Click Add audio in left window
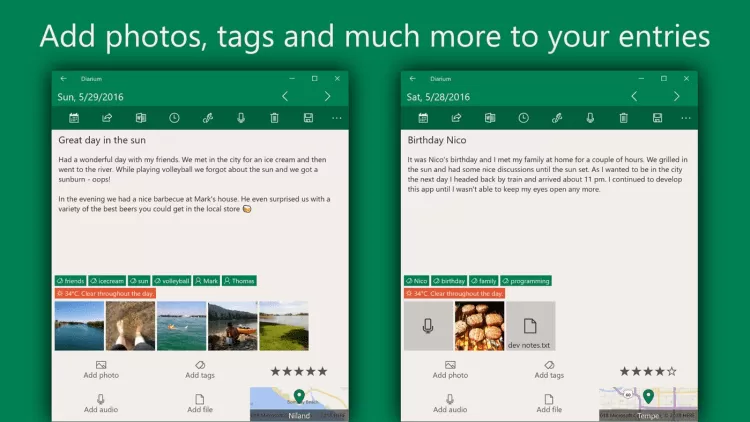The height and width of the screenshot is (422, 750). pos(101,404)
